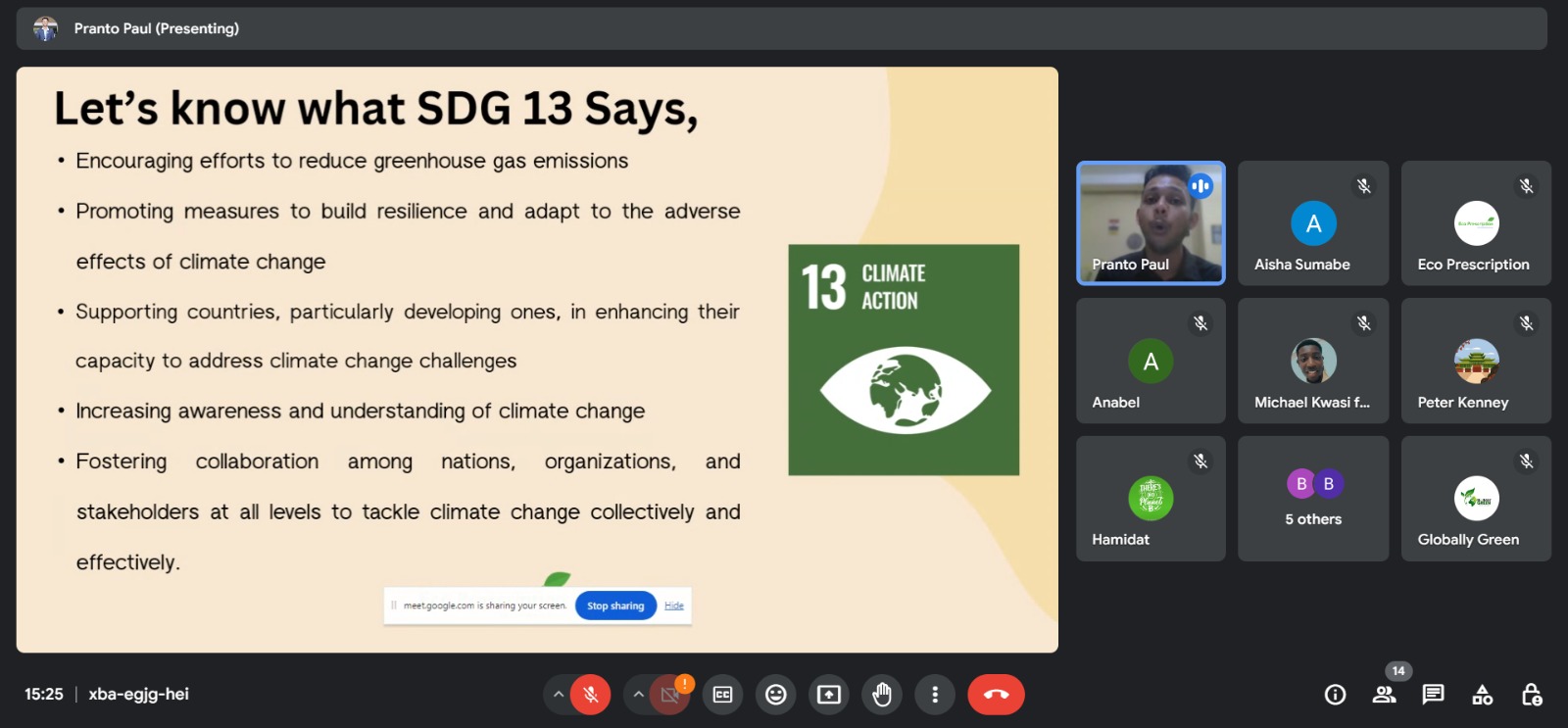Click the Eco Prescription logo avatar
The image size is (1568, 728).
point(1476,223)
